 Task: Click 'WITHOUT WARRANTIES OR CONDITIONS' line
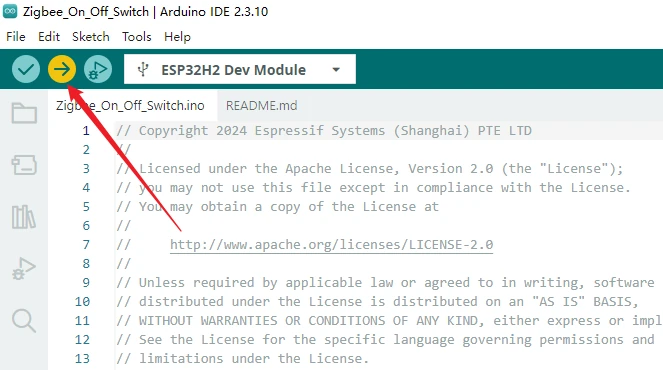click(x=389, y=321)
